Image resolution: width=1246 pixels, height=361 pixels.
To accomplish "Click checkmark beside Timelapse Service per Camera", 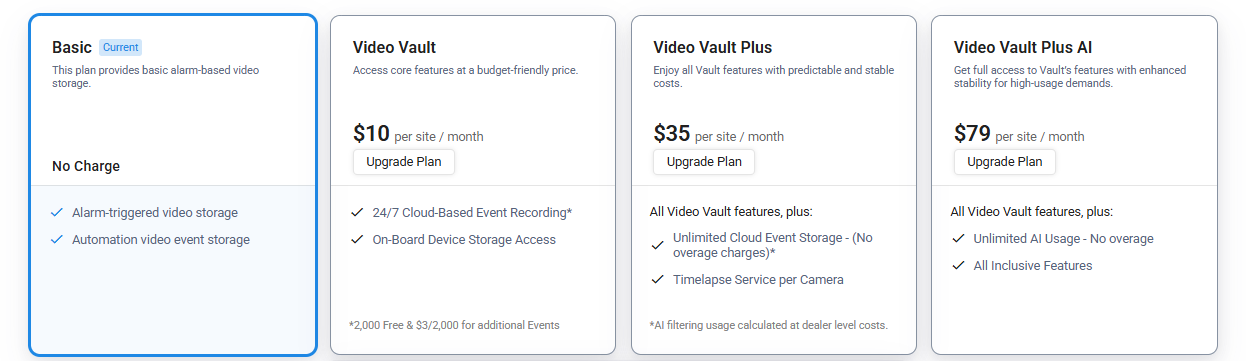I will point(657,280).
